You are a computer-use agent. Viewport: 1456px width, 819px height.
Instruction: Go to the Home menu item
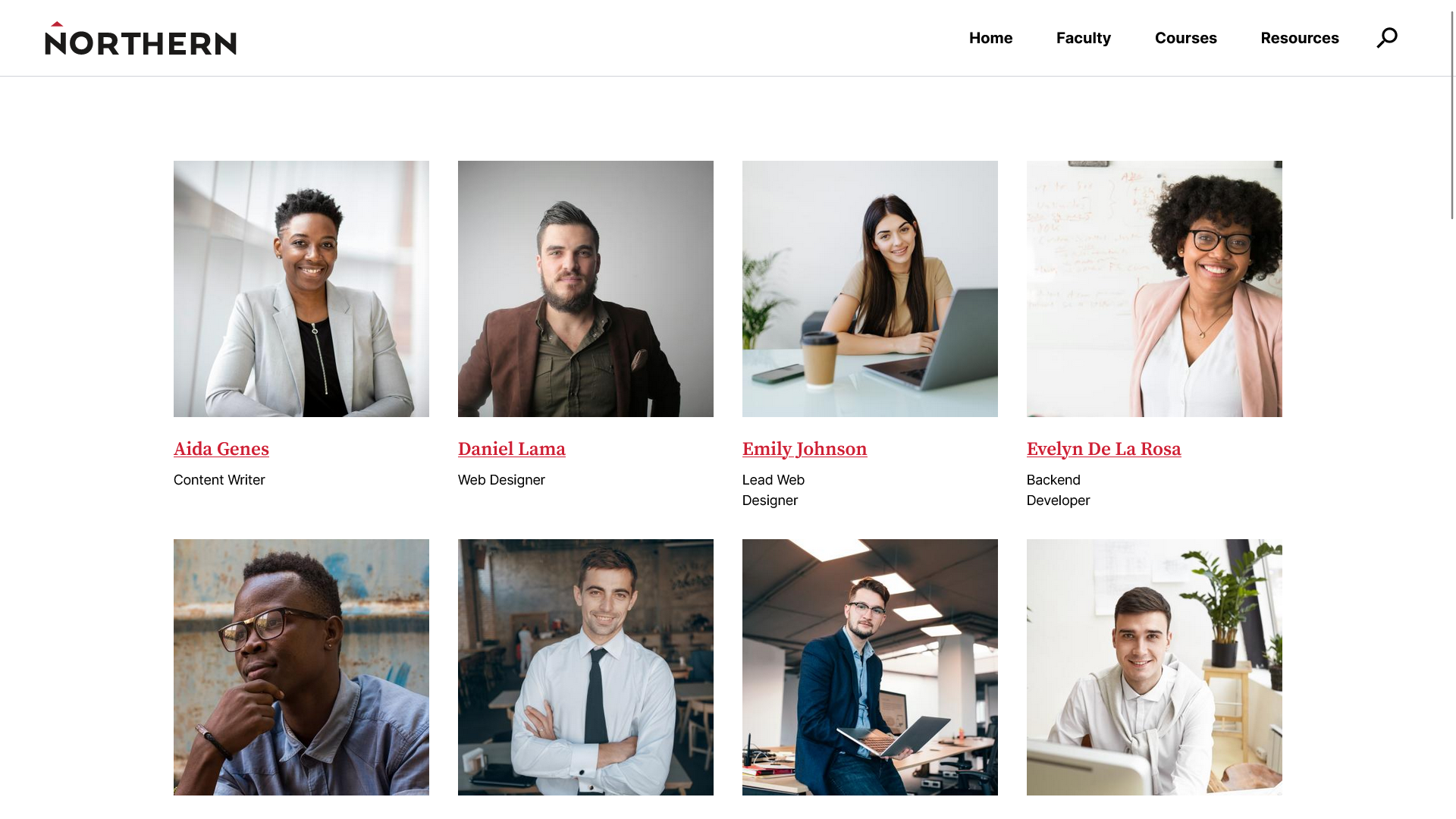(990, 38)
